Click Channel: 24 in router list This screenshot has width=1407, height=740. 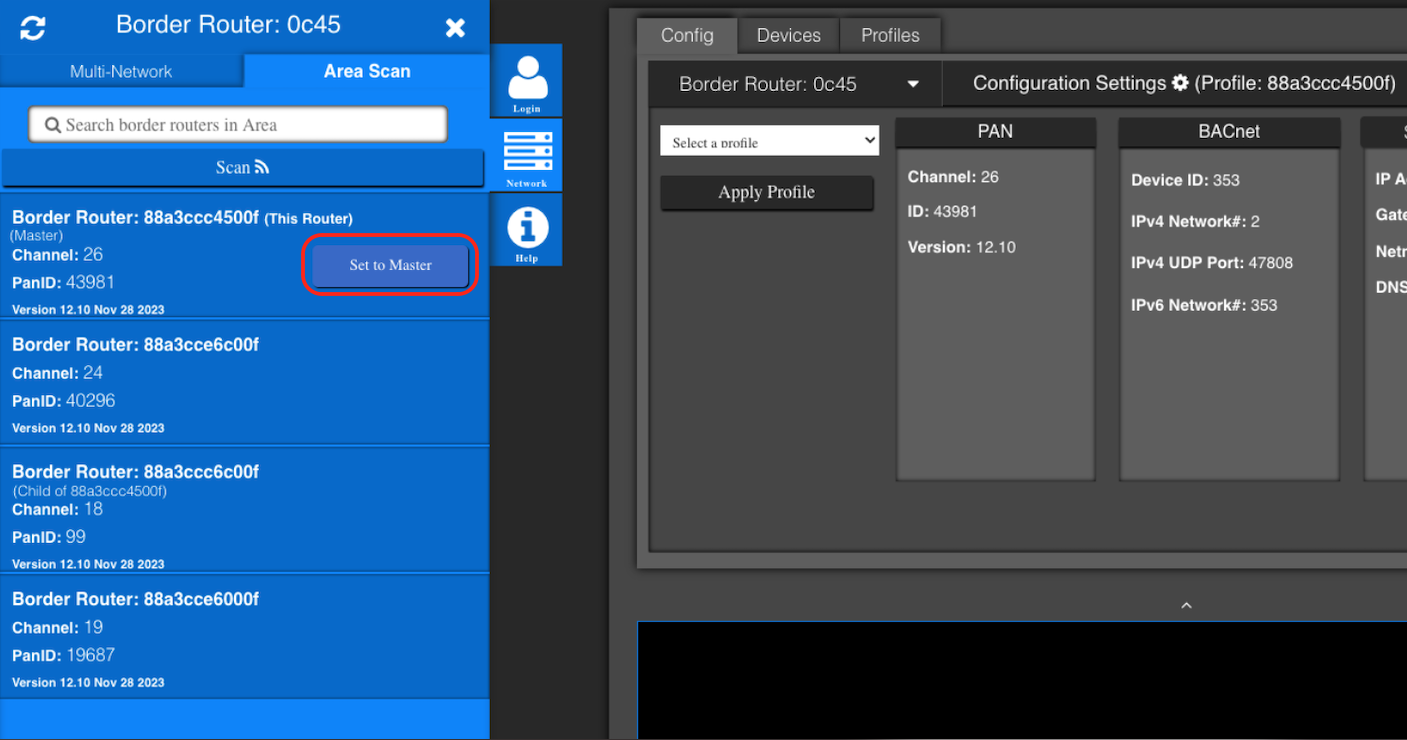tap(57, 373)
